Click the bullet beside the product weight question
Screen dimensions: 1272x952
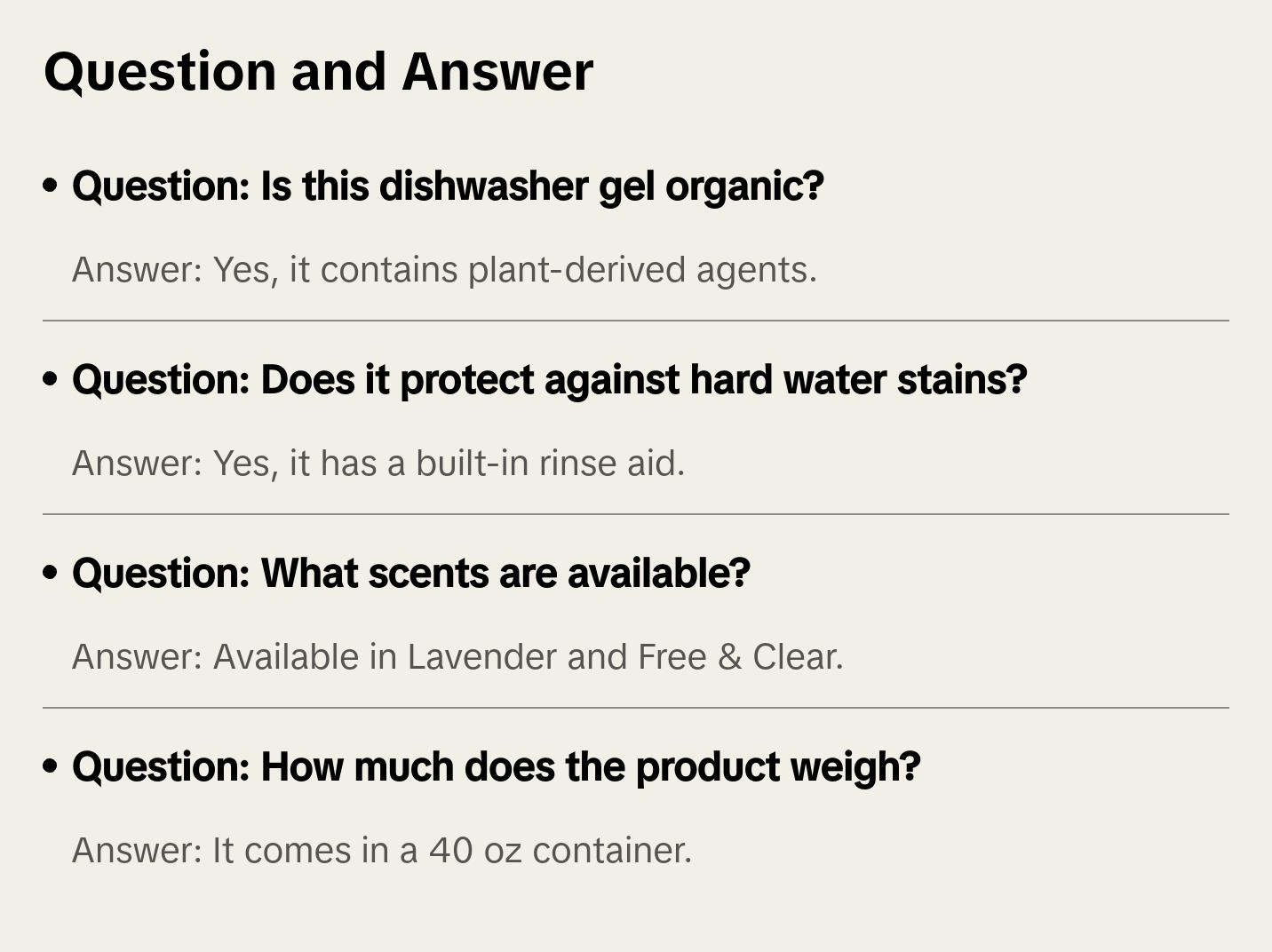click(x=51, y=766)
